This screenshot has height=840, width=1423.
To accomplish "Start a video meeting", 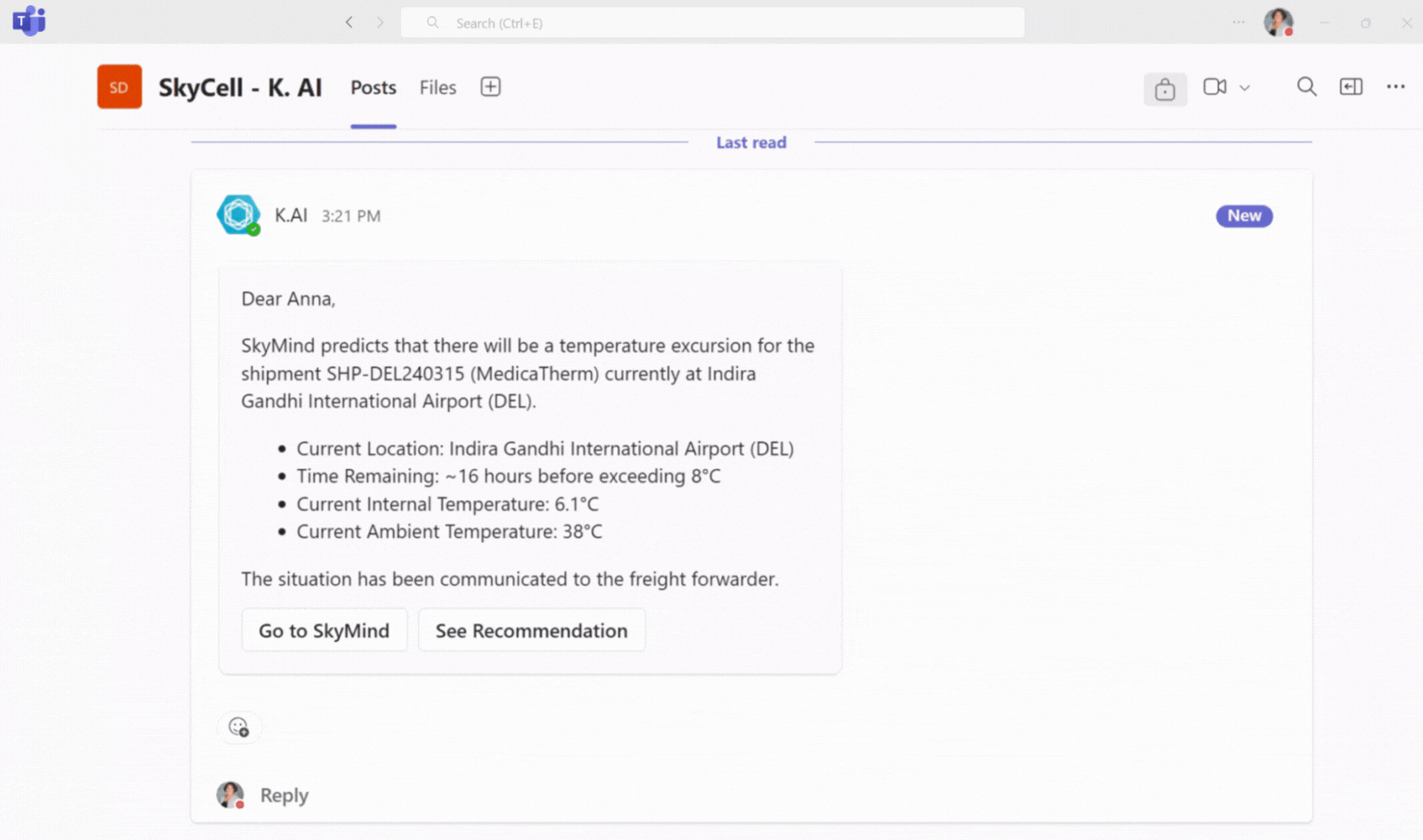I will [x=1215, y=86].
